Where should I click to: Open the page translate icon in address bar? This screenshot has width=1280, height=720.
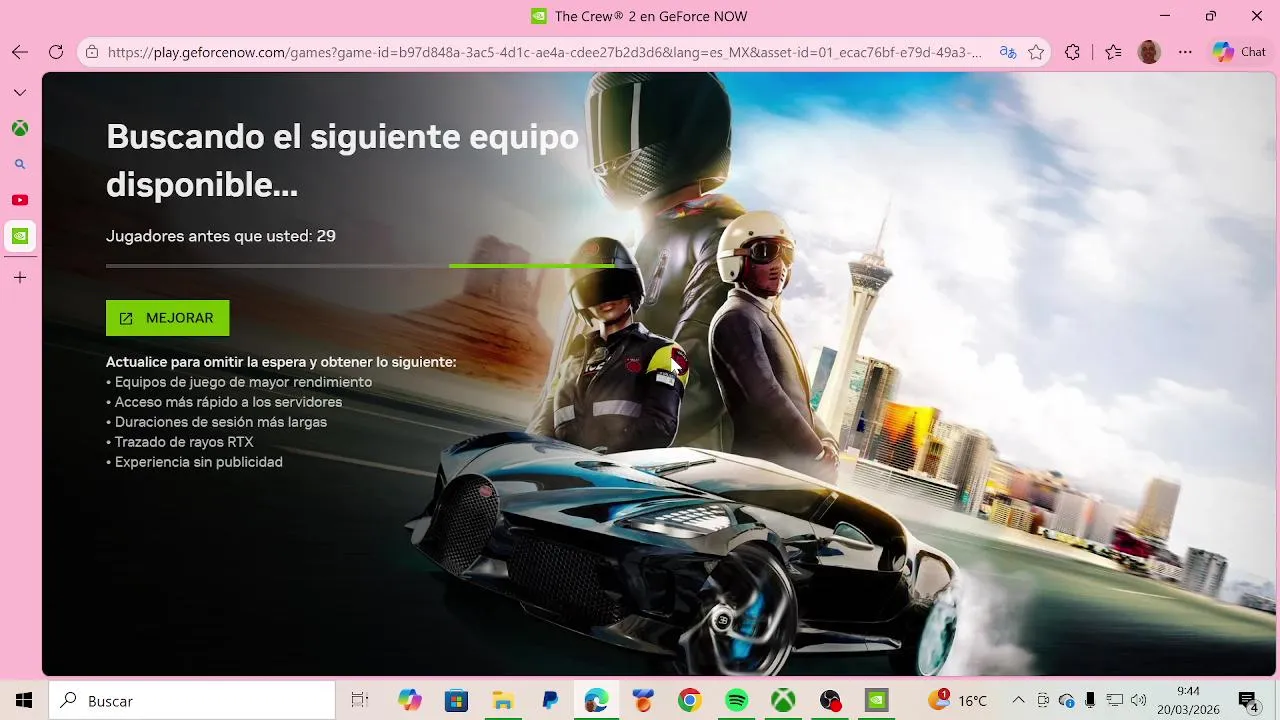[1008, 52]
